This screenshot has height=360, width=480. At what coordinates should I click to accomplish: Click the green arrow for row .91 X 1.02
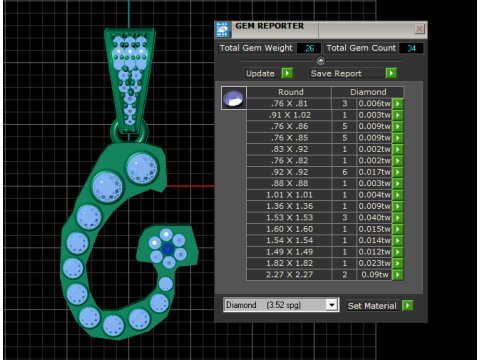tap(398, 115)
